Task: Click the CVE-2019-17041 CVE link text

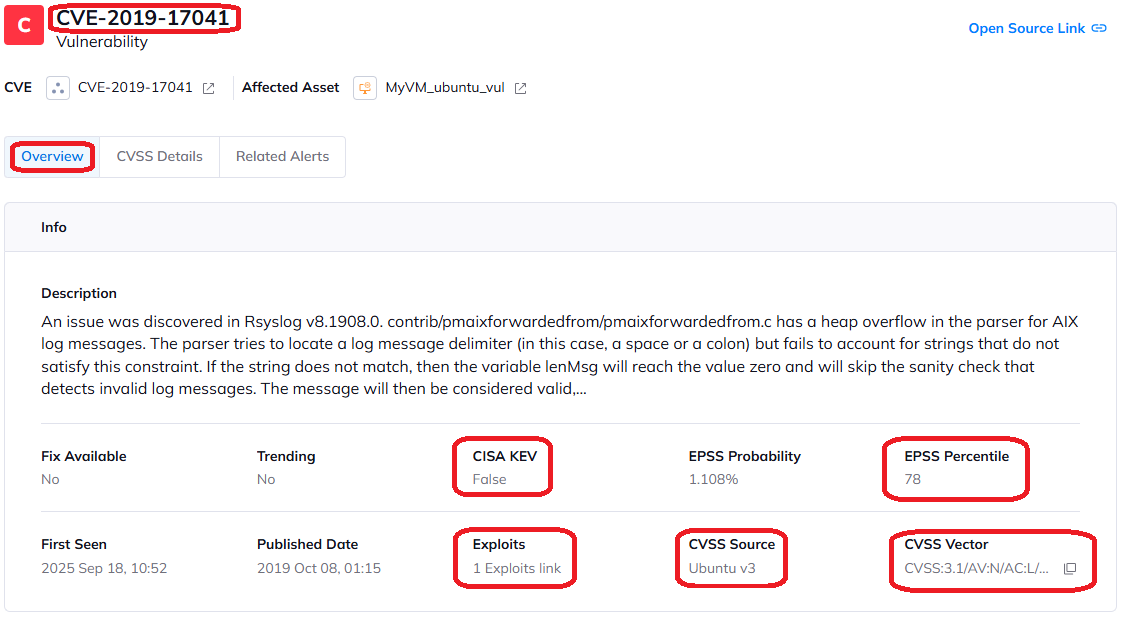Action: (135, 88)
